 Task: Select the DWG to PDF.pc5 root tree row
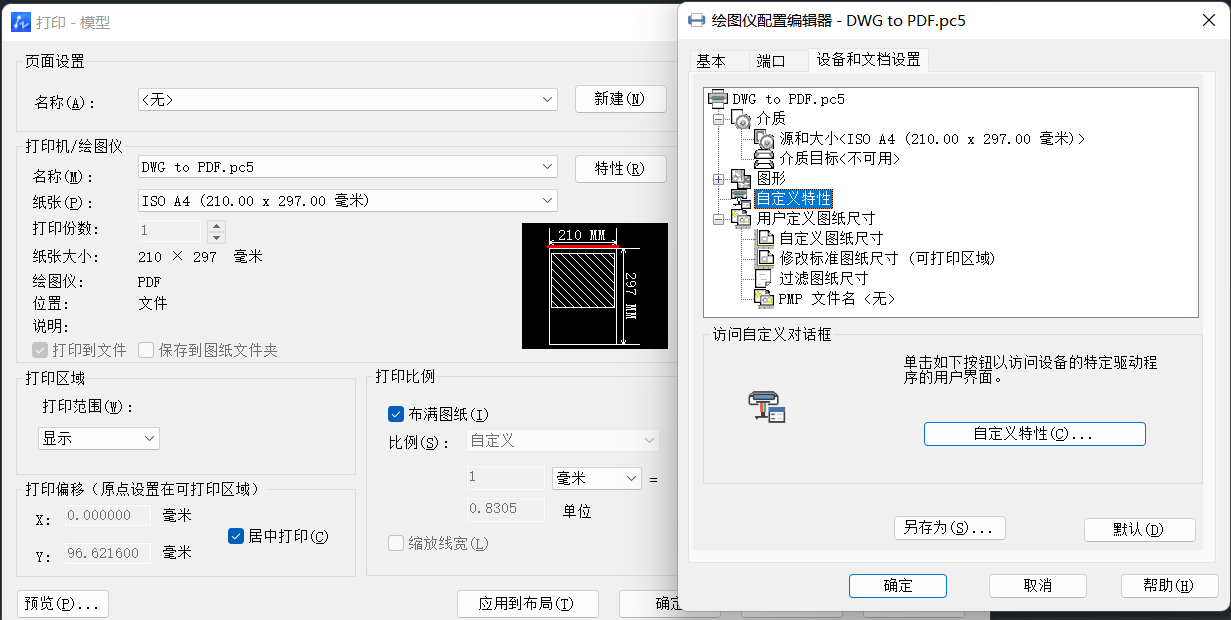pyautogui.click(x=788, y=99)
